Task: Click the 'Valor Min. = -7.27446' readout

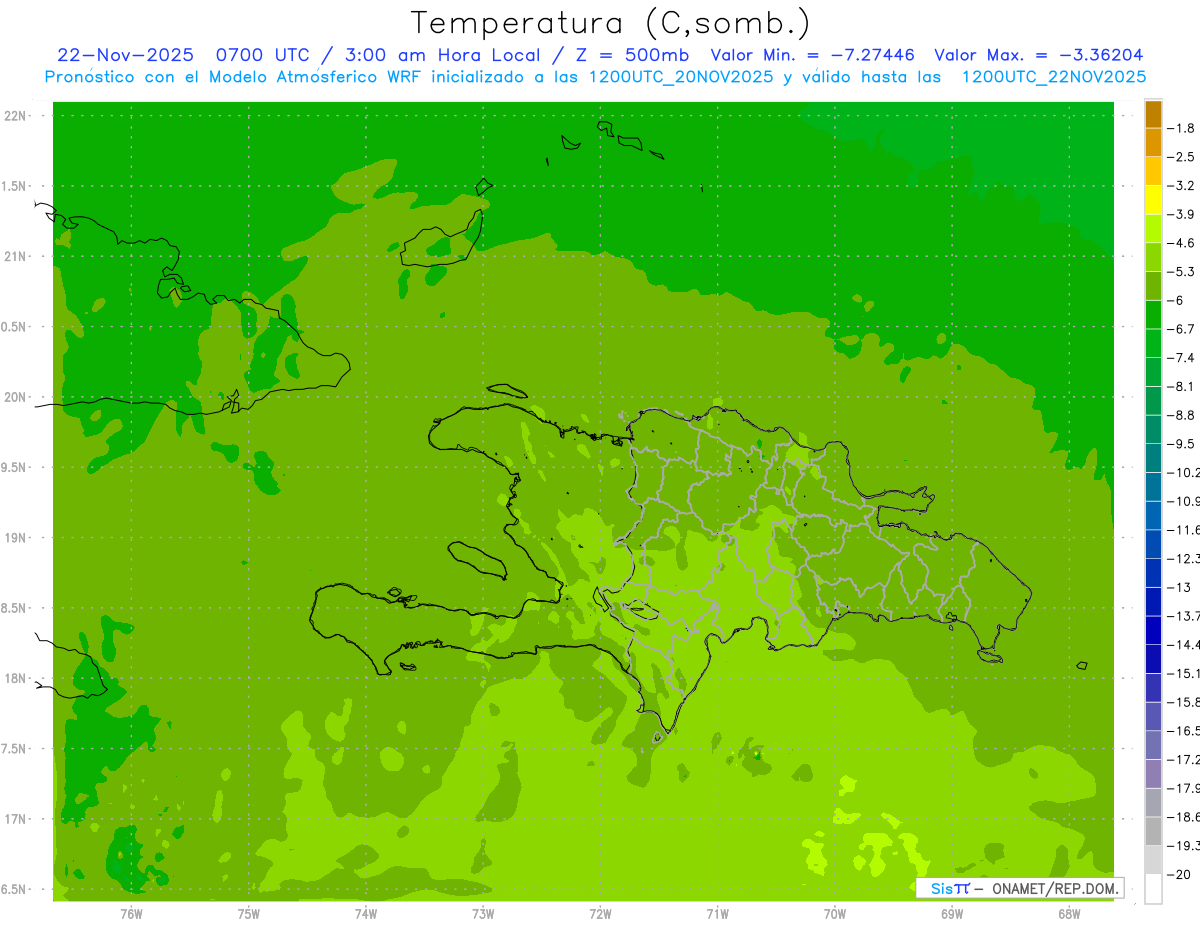Action: point(812,55)
